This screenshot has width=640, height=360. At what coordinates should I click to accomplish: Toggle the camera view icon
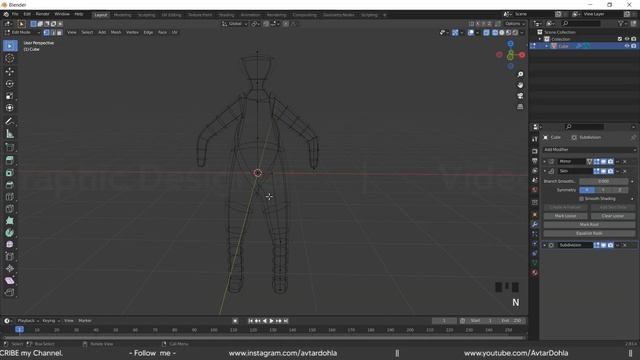520,96
